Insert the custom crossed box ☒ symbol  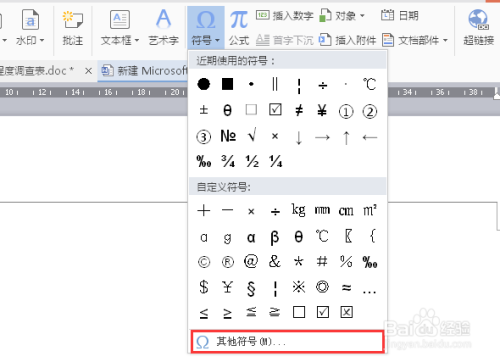pos(347,312)
